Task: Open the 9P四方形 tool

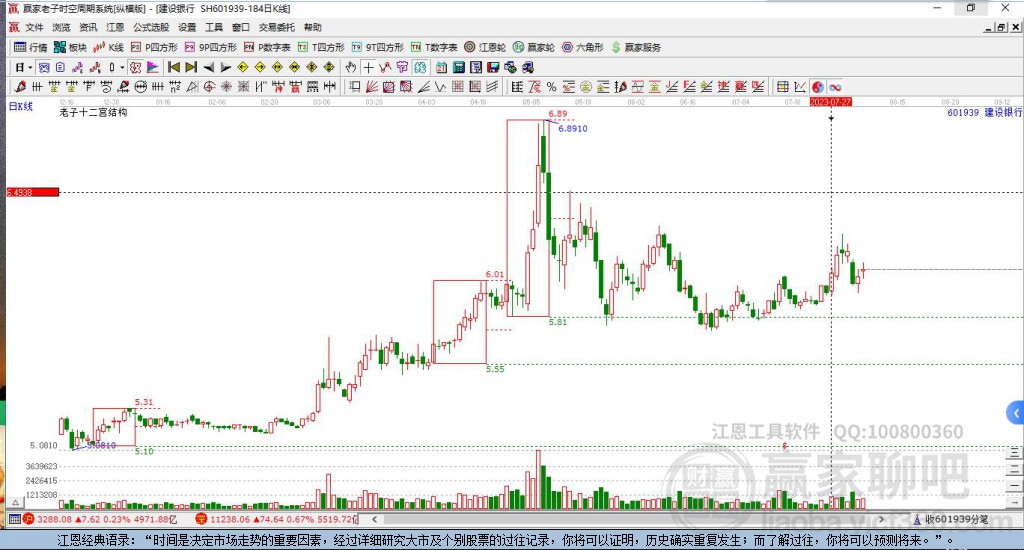Action: pos(211,47)
